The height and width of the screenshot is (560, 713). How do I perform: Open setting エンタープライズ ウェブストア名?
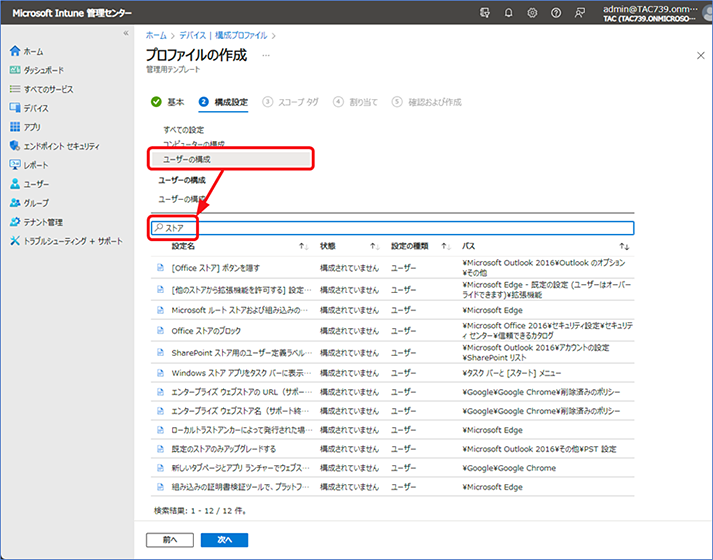pos(240,411)
